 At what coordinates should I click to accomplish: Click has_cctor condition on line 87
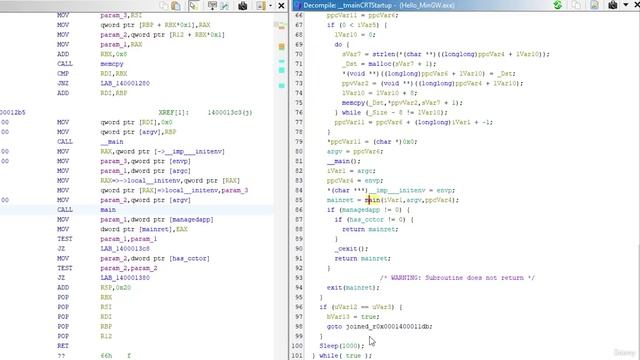coord(366,220)
